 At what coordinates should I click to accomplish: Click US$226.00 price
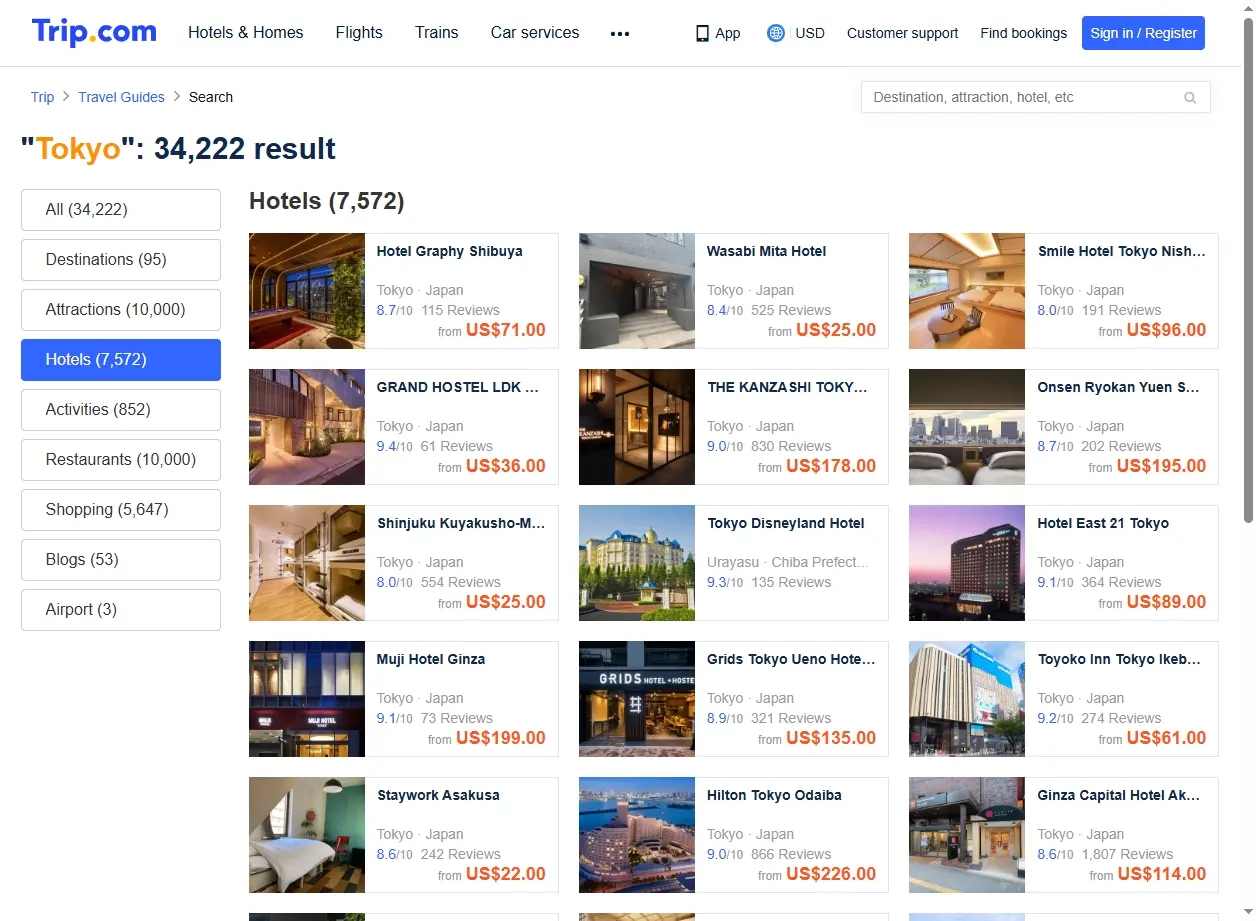(831, 874)
